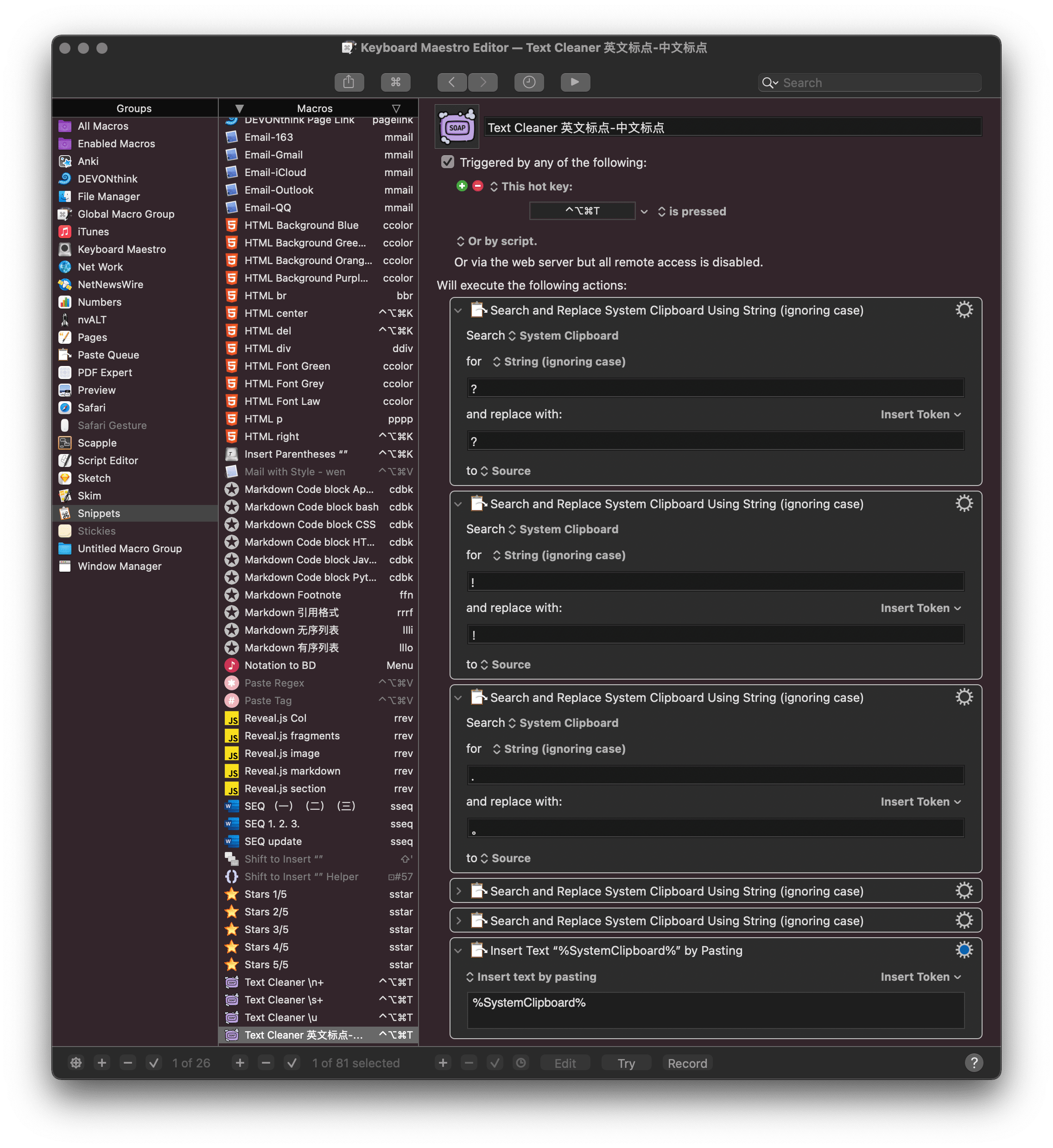Viewport: 1053px width, 1148px height.
Task: Open the recent history clock icon
Action: (x=529, y=82)
